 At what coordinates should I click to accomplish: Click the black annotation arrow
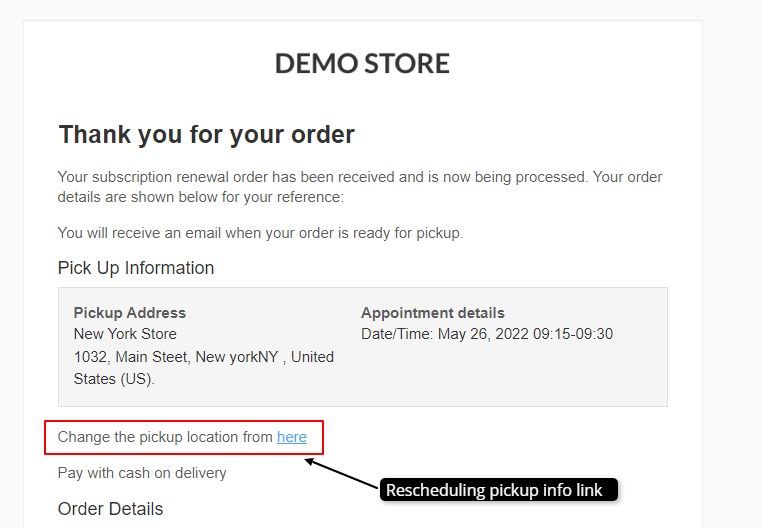(x=342, y=474)
